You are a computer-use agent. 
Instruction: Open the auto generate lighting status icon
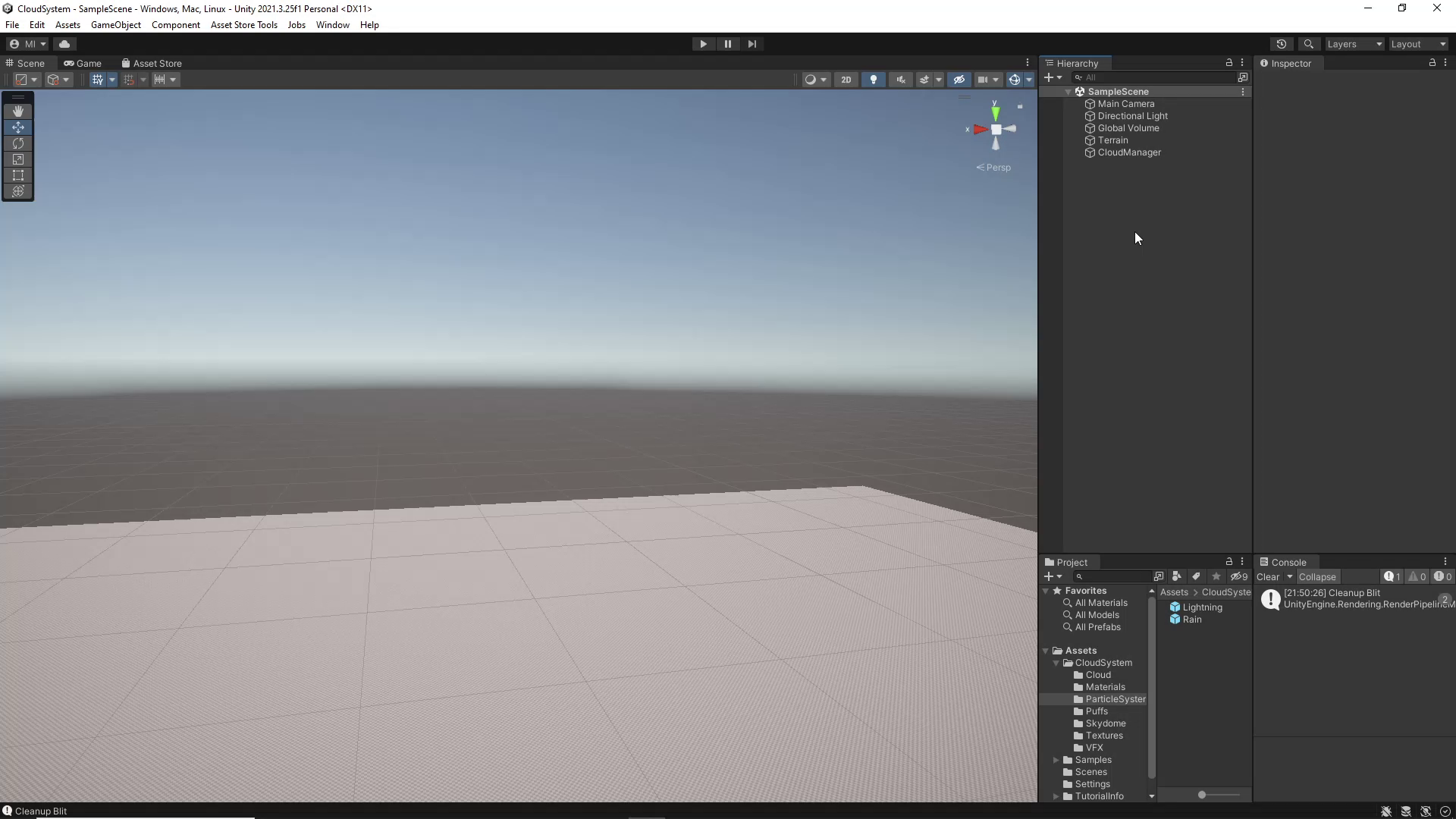pos(1426,811)
